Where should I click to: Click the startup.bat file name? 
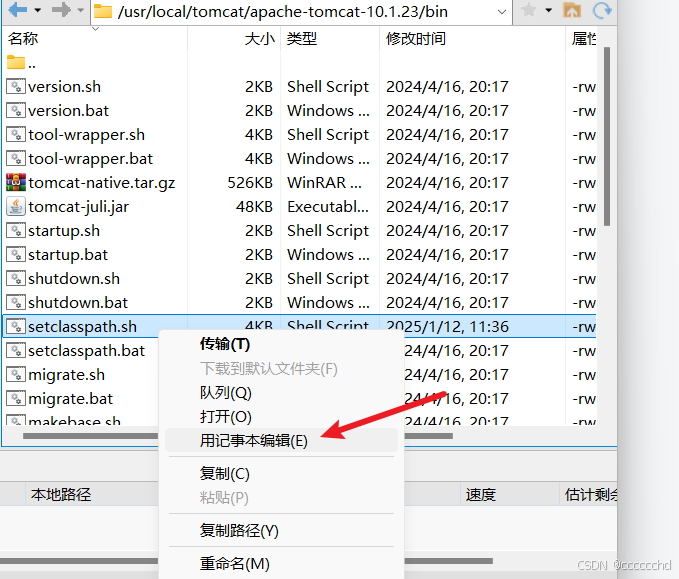pyautogui.click(x=68, y=255)
